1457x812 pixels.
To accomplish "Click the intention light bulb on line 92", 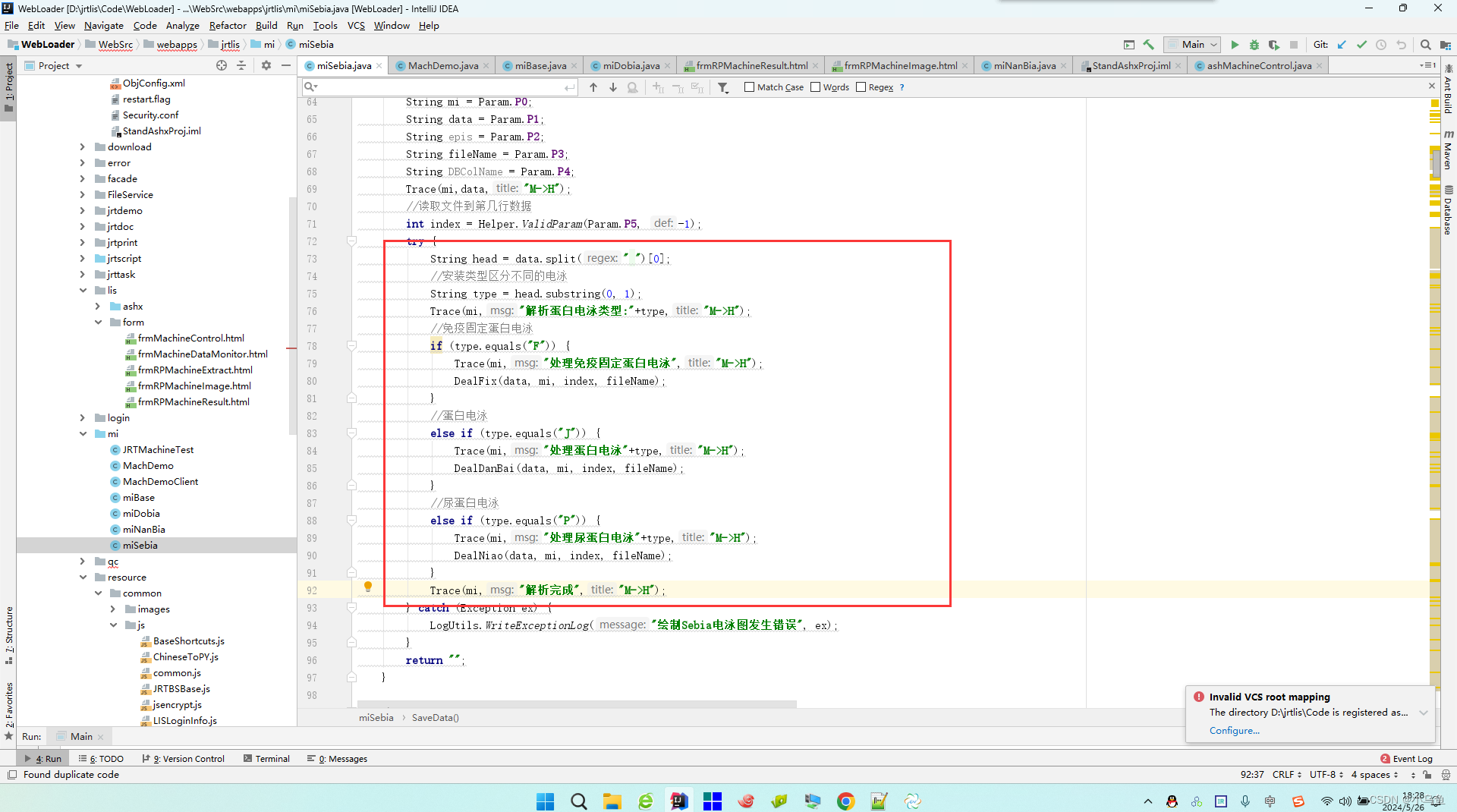I will (368, 587).
